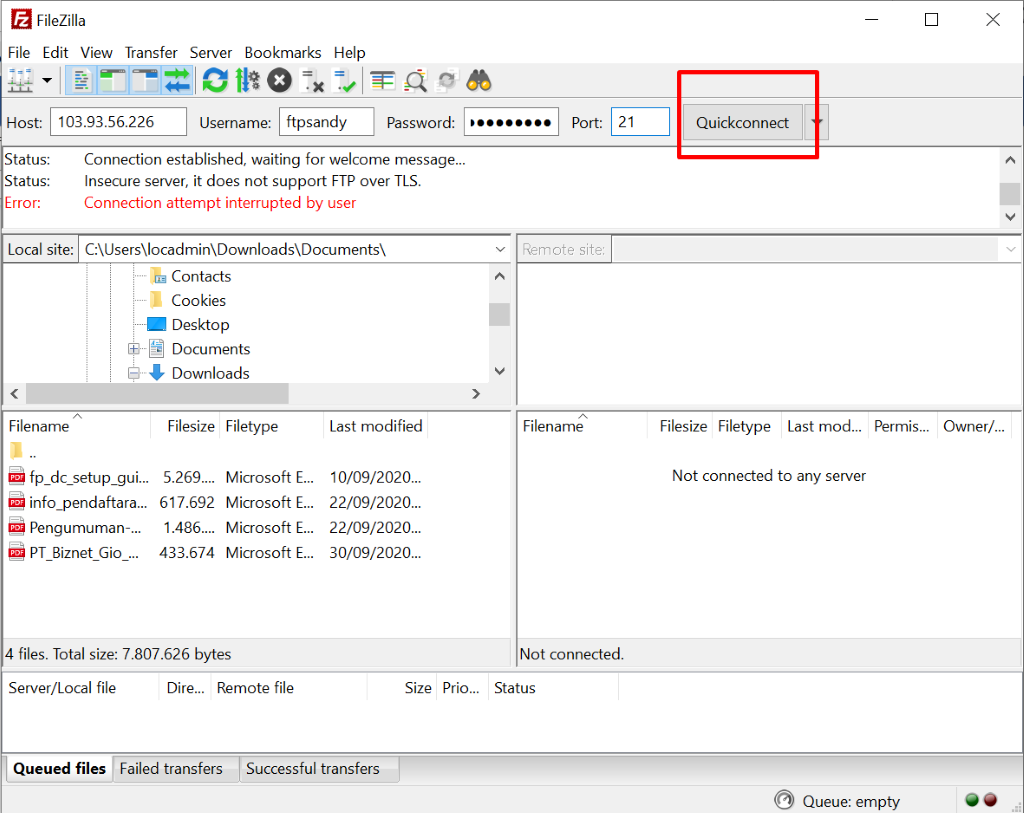Image resolution: width=1024 pixels, height=813 pixels.
Task: Open the parent directory '..' entry
Action: coord(22,451)
